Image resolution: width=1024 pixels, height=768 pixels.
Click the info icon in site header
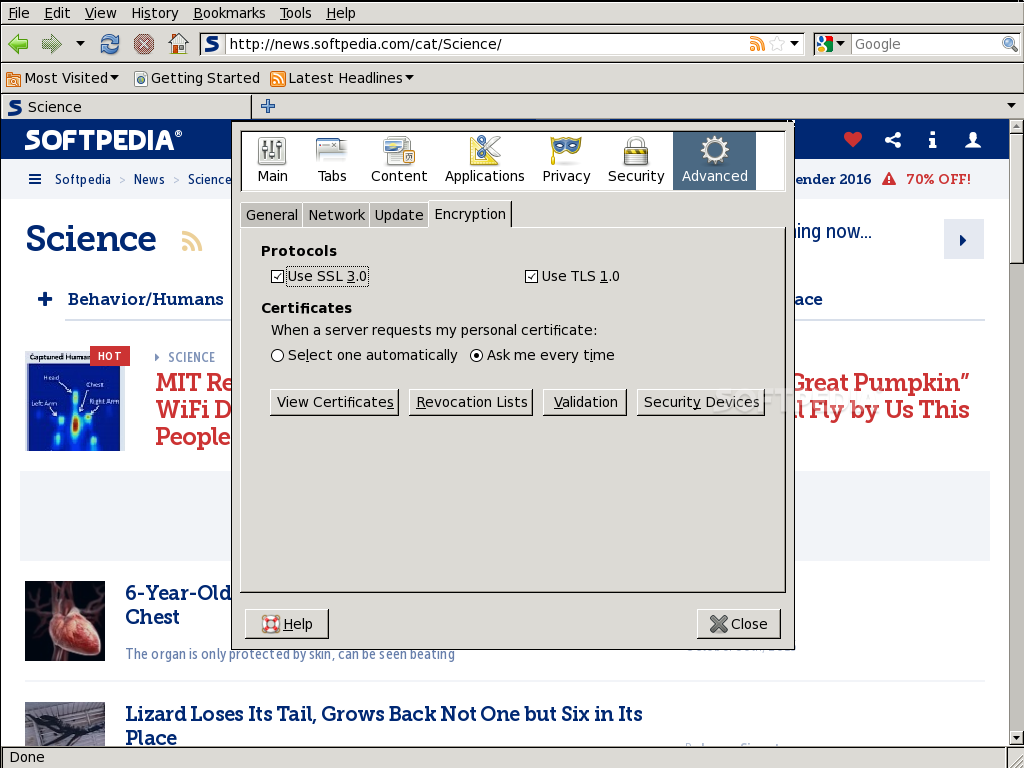(933, 139)
